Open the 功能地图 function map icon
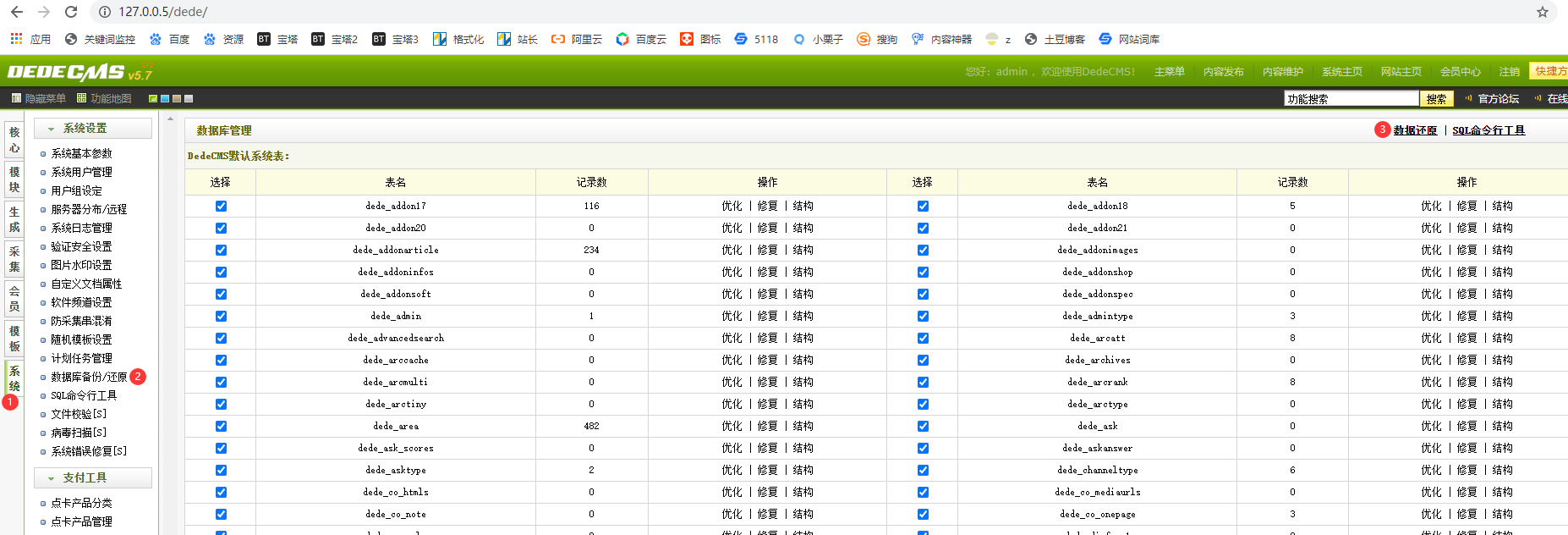Viewport: 1568px width, 535px height. pyautogui.click(x=82, y=98)
